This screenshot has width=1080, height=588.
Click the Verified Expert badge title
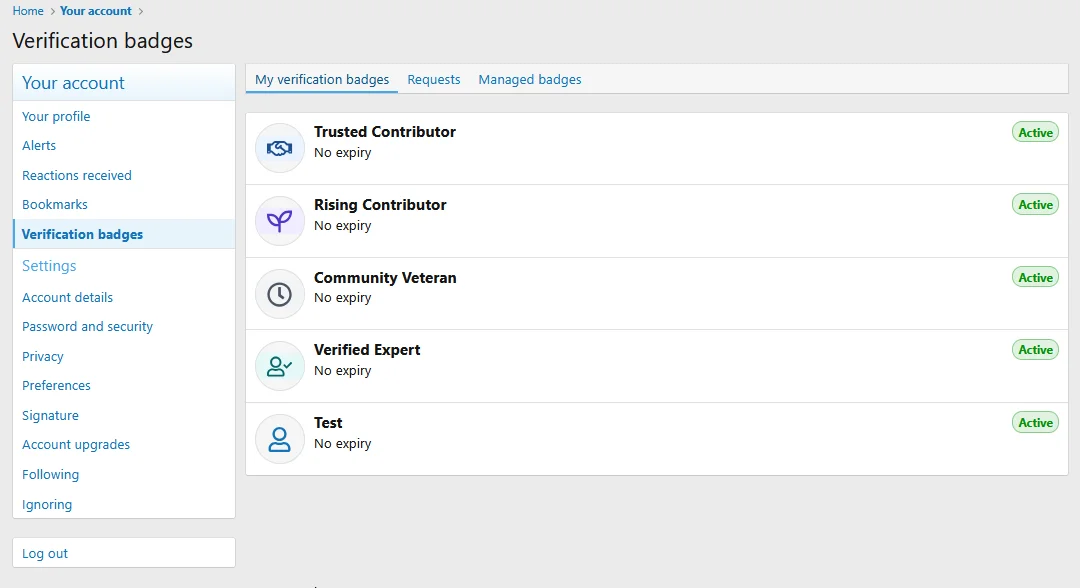[367, 350]
